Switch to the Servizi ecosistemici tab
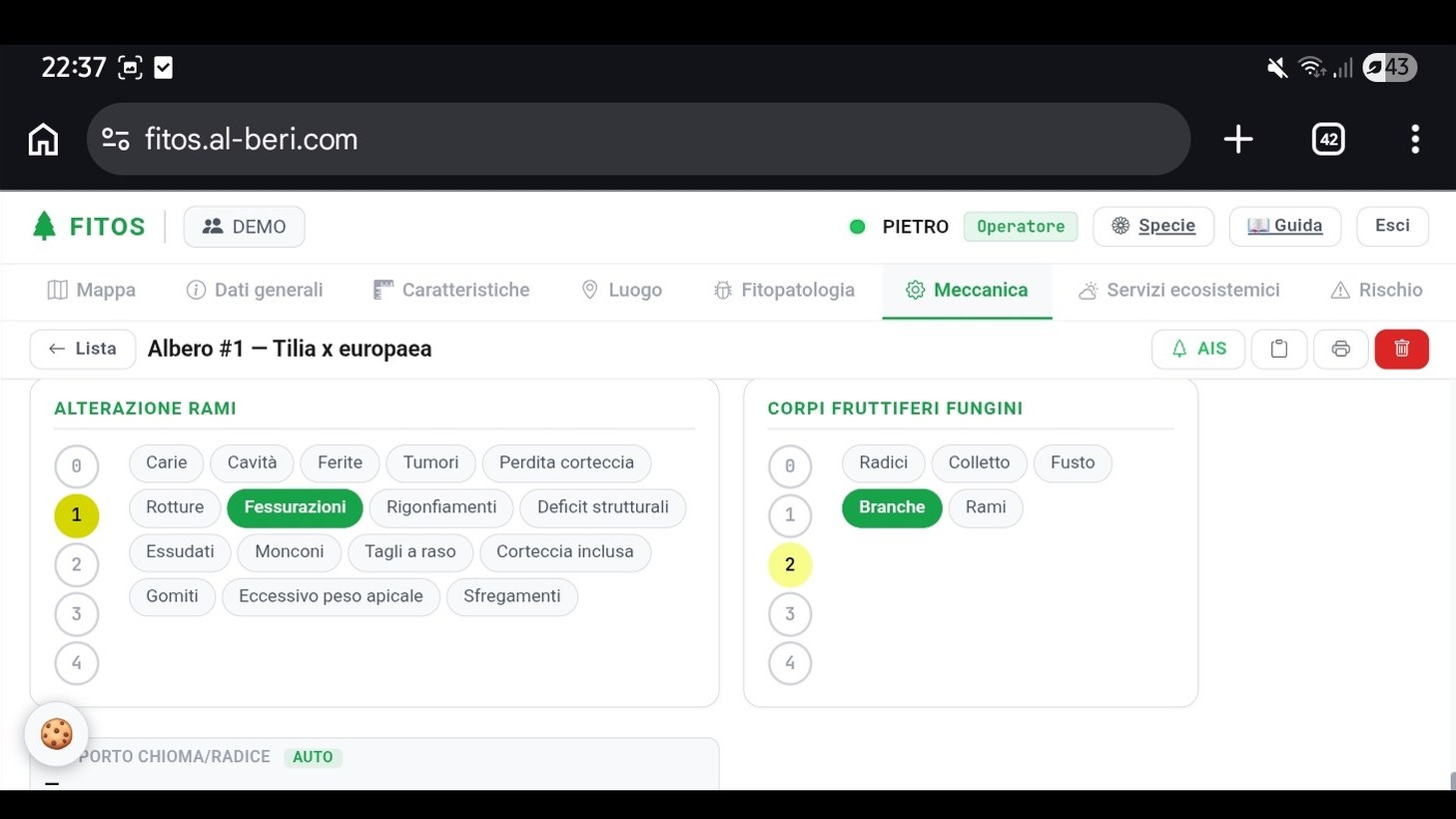The height and width of the screenshot is (819, 1456). (x=1179, y=290)
